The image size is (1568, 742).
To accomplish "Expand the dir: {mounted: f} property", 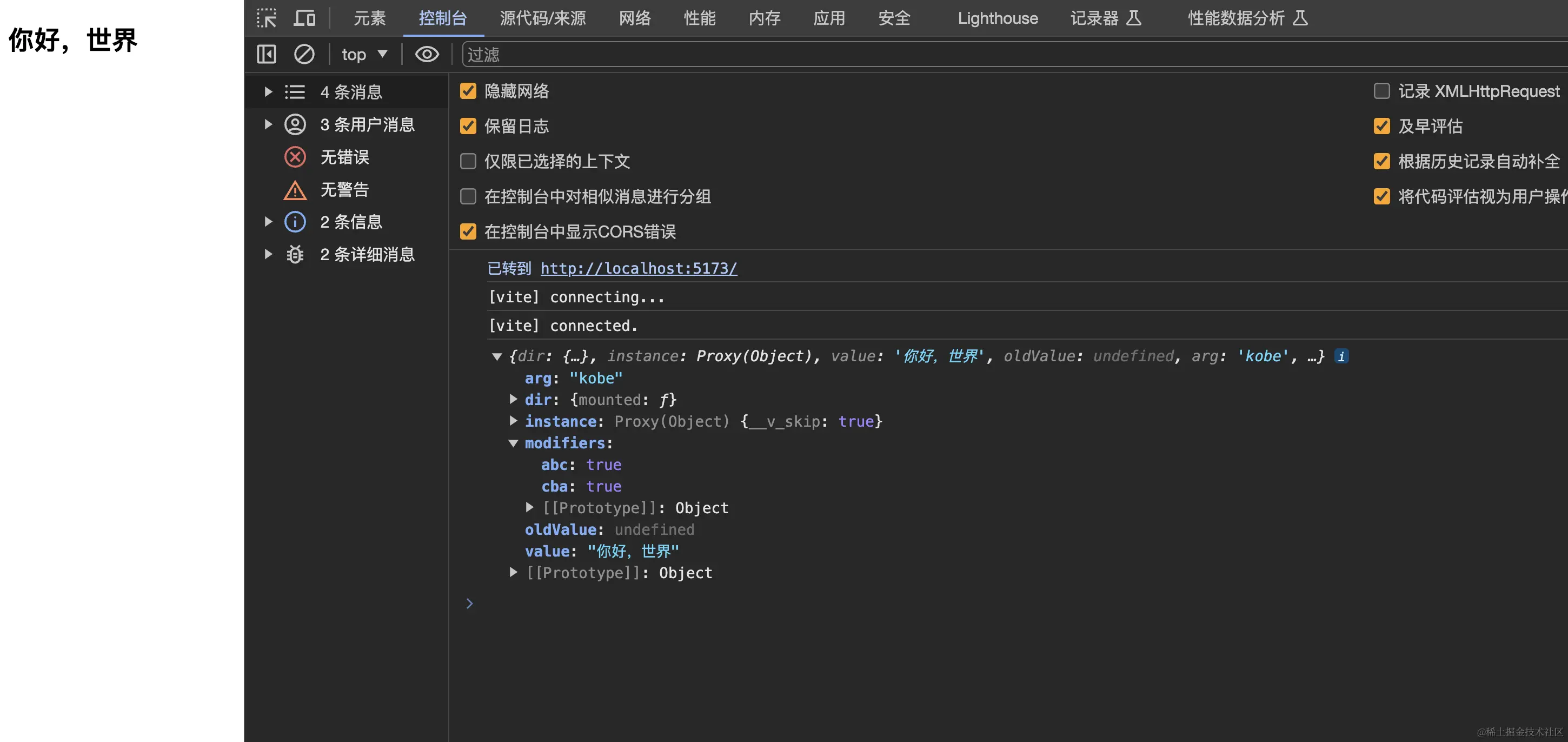I will [513, 399].
